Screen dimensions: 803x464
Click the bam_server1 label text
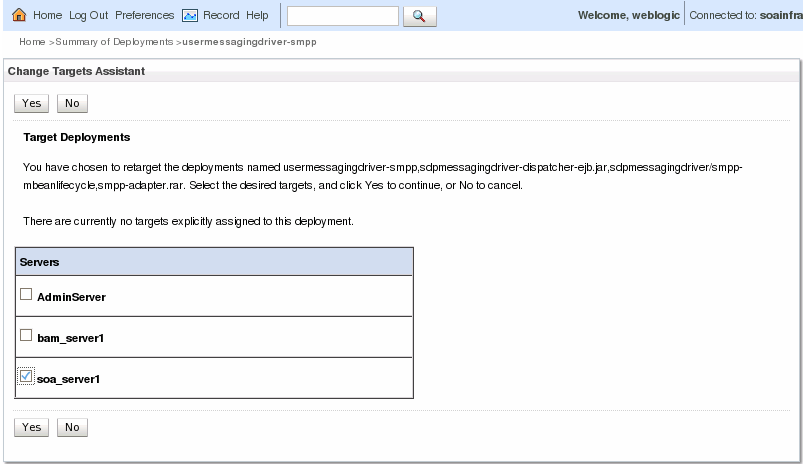[71, 339]
